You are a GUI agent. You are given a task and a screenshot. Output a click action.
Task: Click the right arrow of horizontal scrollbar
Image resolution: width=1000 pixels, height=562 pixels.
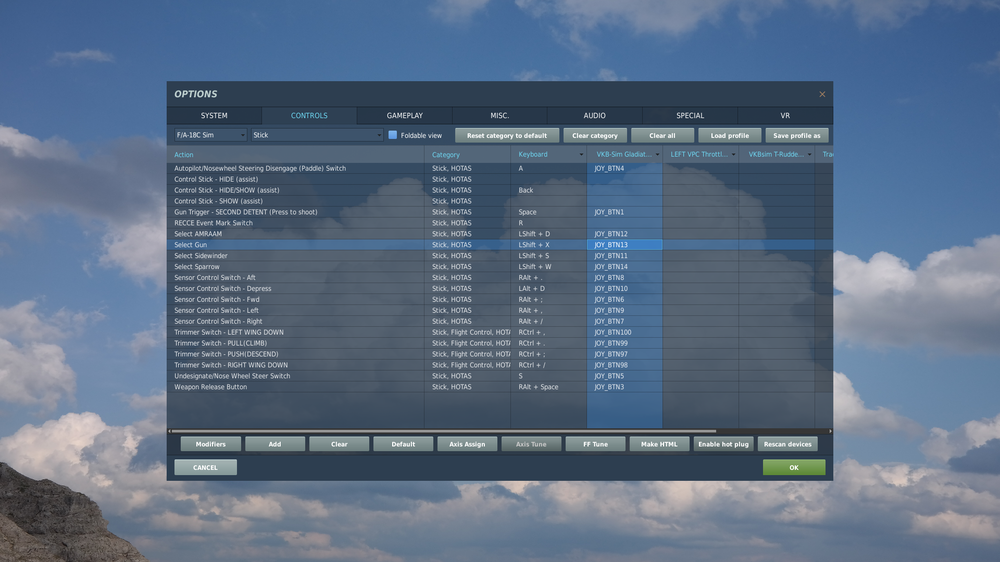[830, 431]
